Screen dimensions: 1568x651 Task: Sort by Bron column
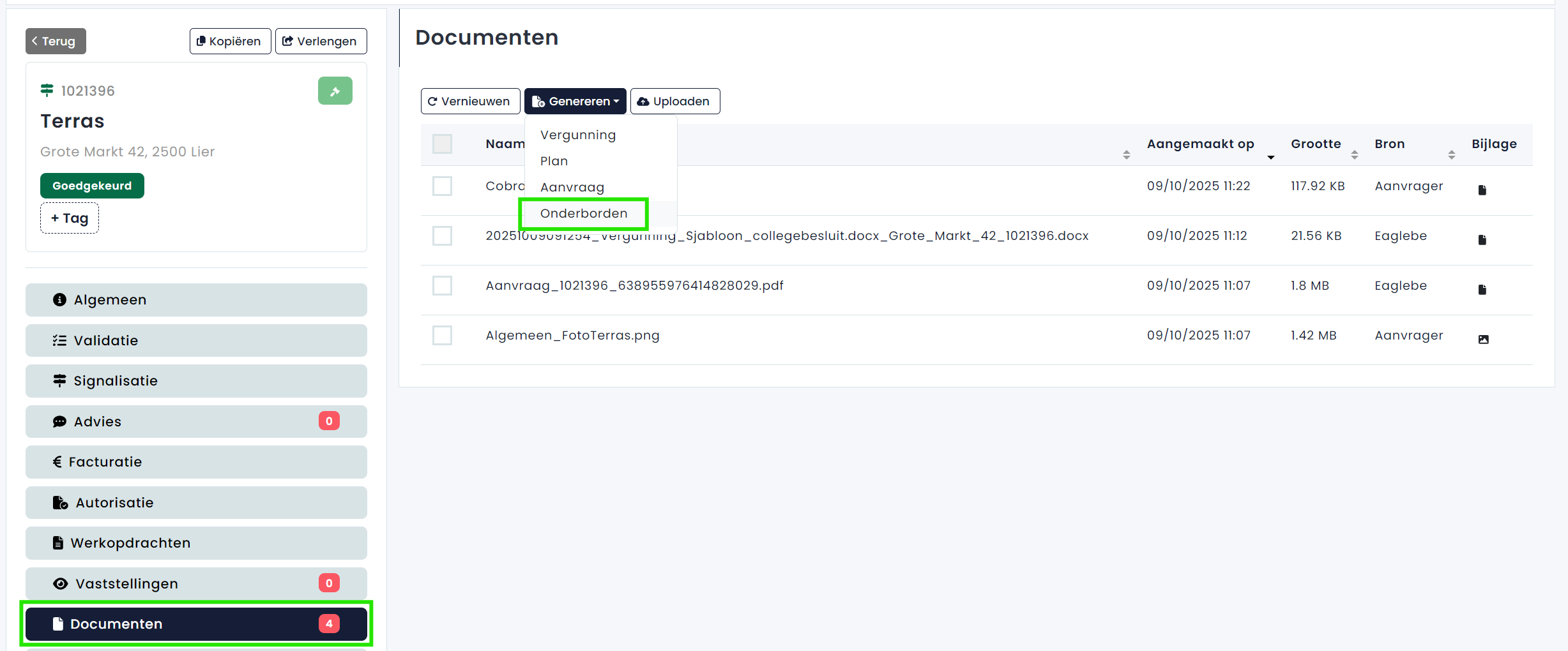tap(1451, 154)
